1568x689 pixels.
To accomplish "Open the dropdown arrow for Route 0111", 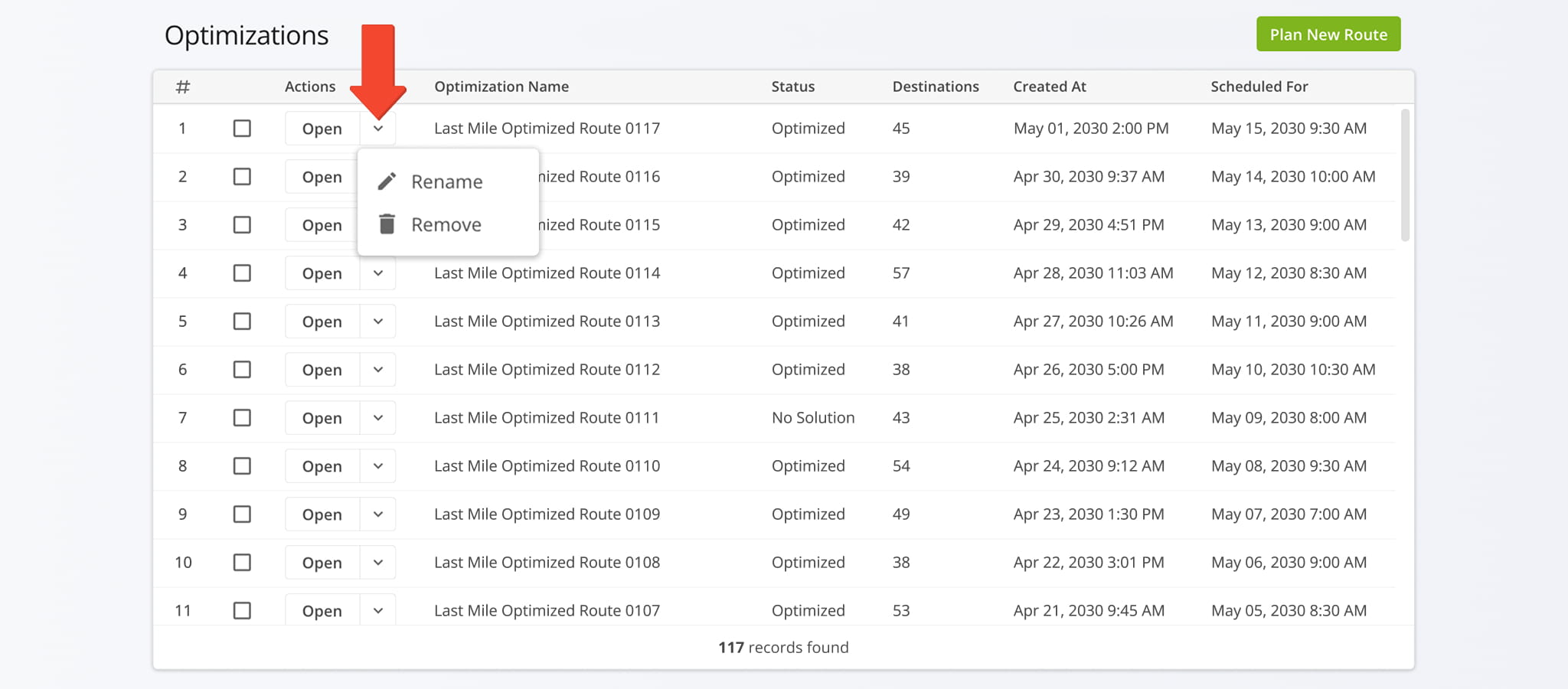I will point(378,418).
